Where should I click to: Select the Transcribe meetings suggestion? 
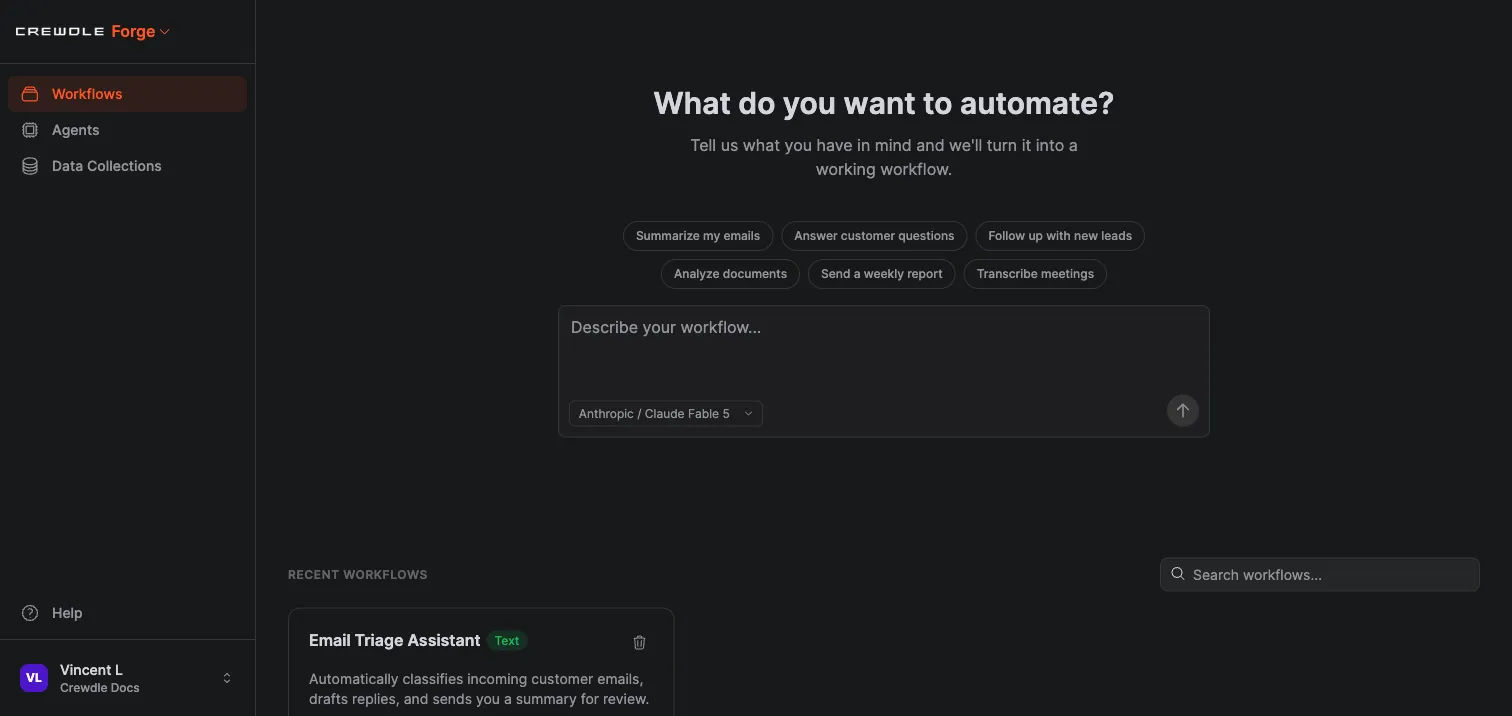[1035, 274]
